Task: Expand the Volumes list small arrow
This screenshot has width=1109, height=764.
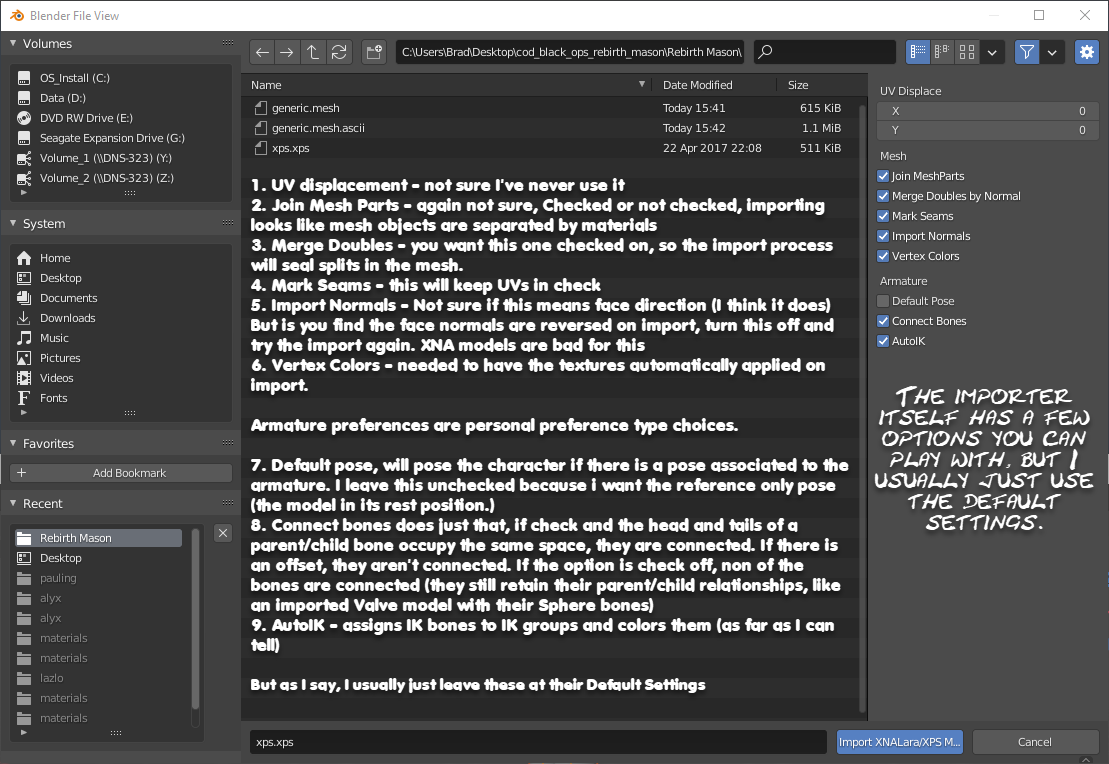Action: pos(24,192)
